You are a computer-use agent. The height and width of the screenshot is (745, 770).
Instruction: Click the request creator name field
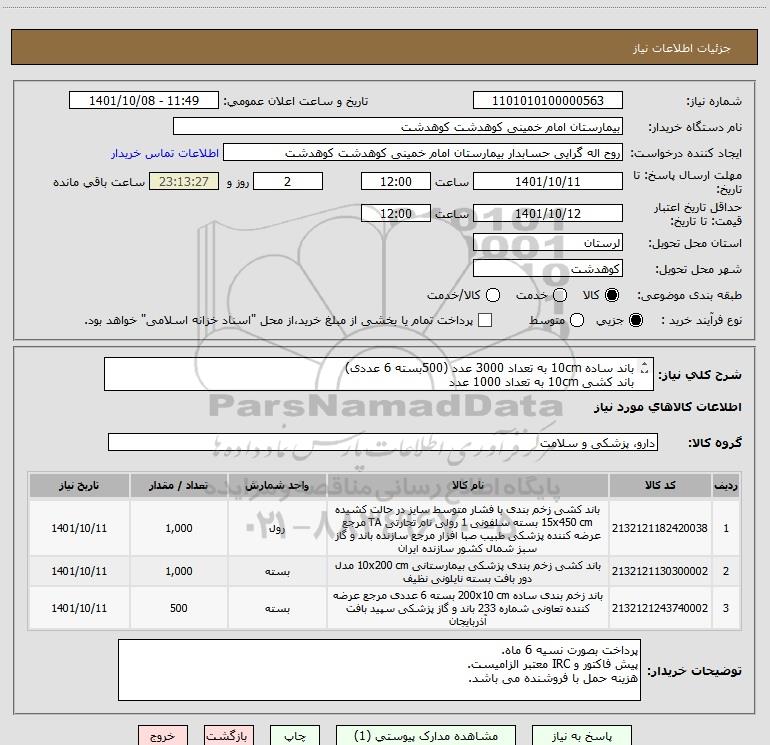[423, 153]
